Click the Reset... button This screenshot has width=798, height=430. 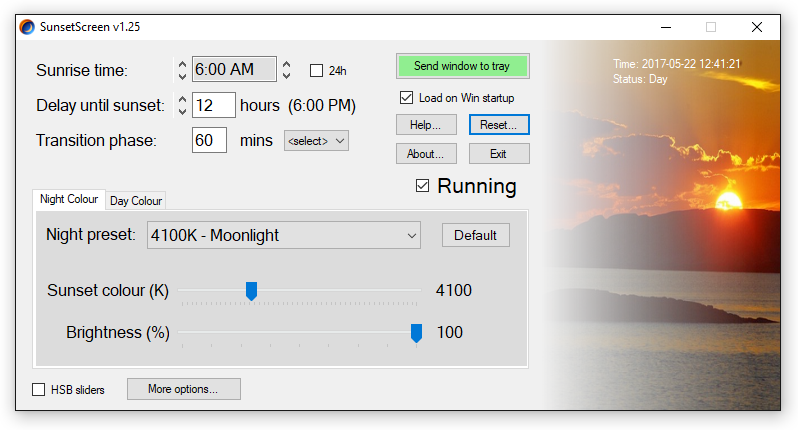coord(499,125)
